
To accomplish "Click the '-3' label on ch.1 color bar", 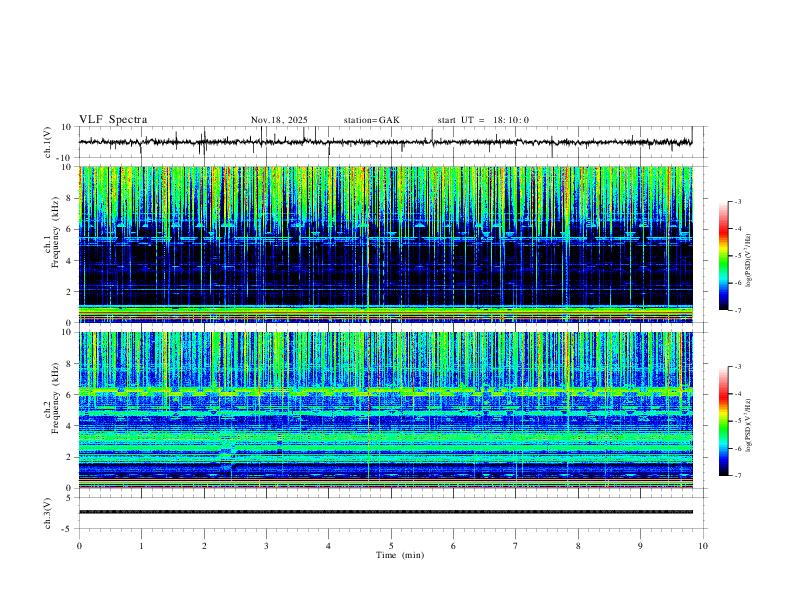I will coord(737,201).
